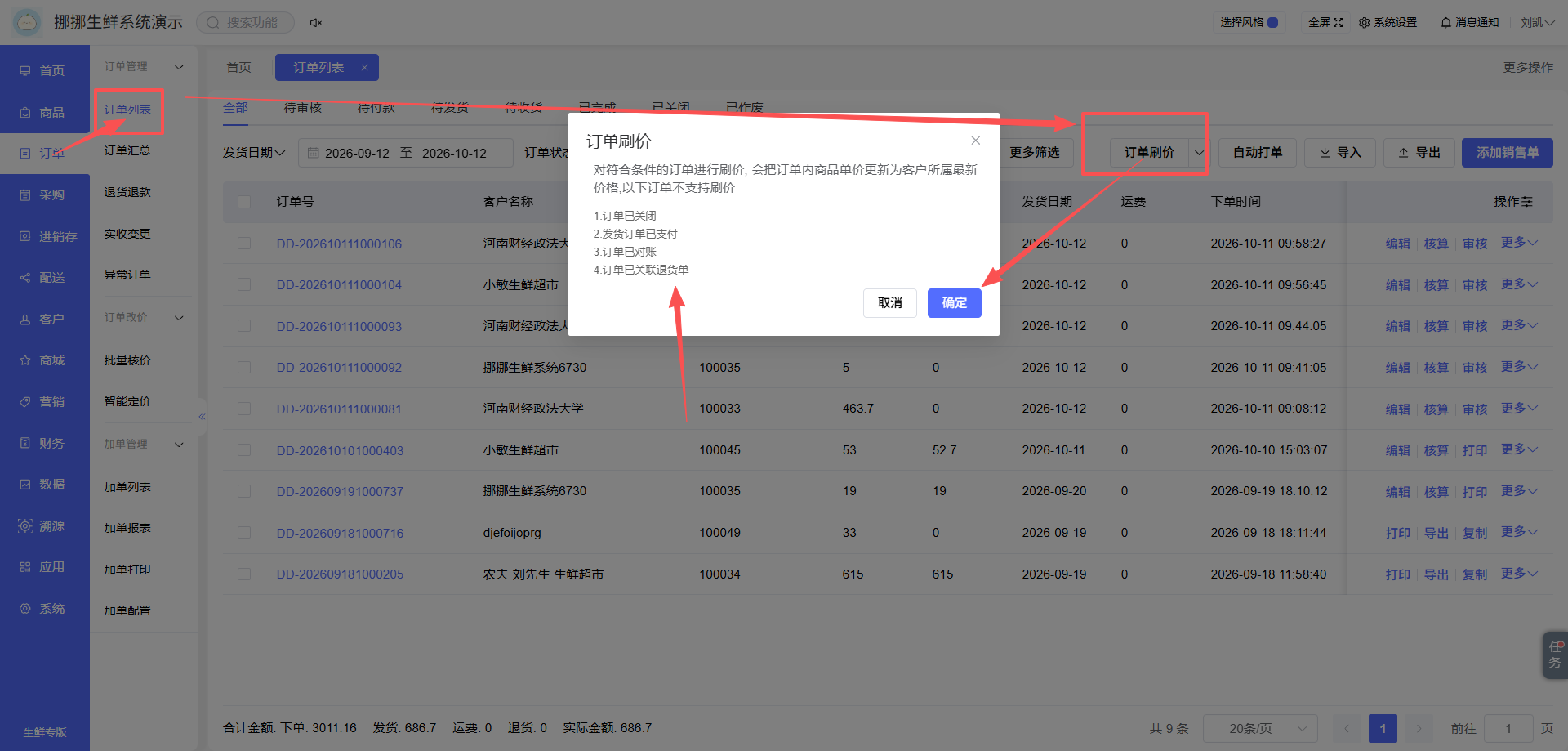Open 消息通知 bell notifications
This screenshot has width=1568, height=751.
pos(1470,23)
